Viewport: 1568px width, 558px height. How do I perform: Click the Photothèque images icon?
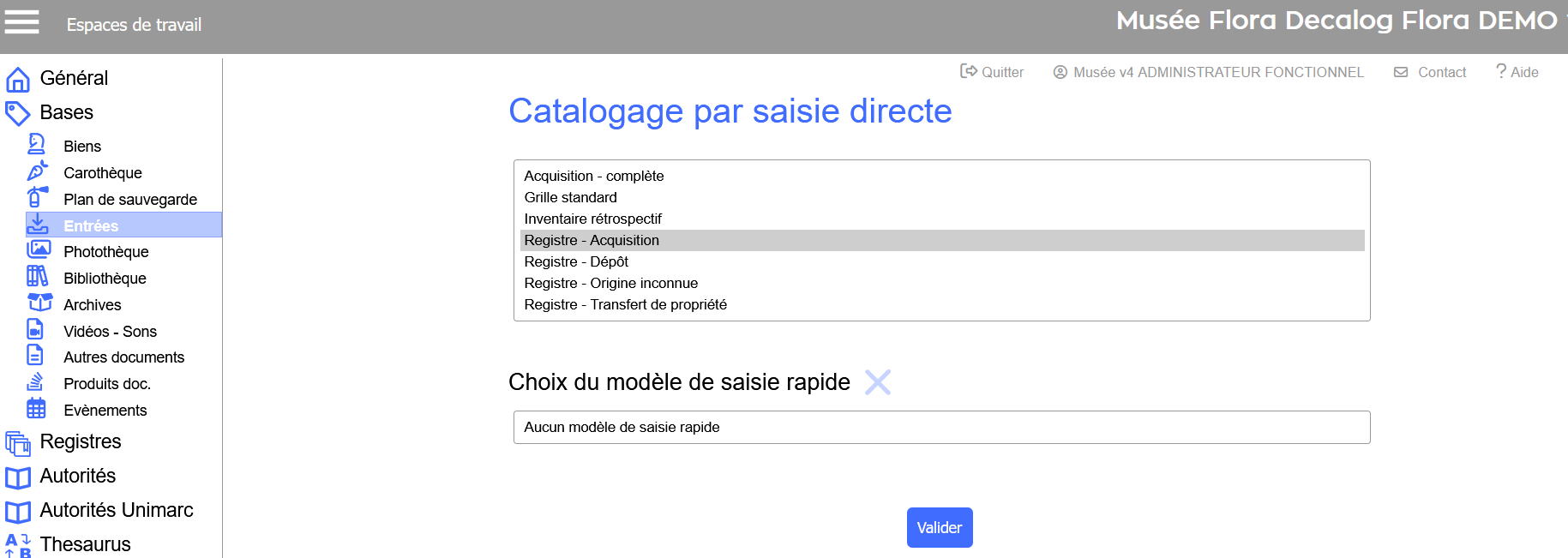point(39,249)
